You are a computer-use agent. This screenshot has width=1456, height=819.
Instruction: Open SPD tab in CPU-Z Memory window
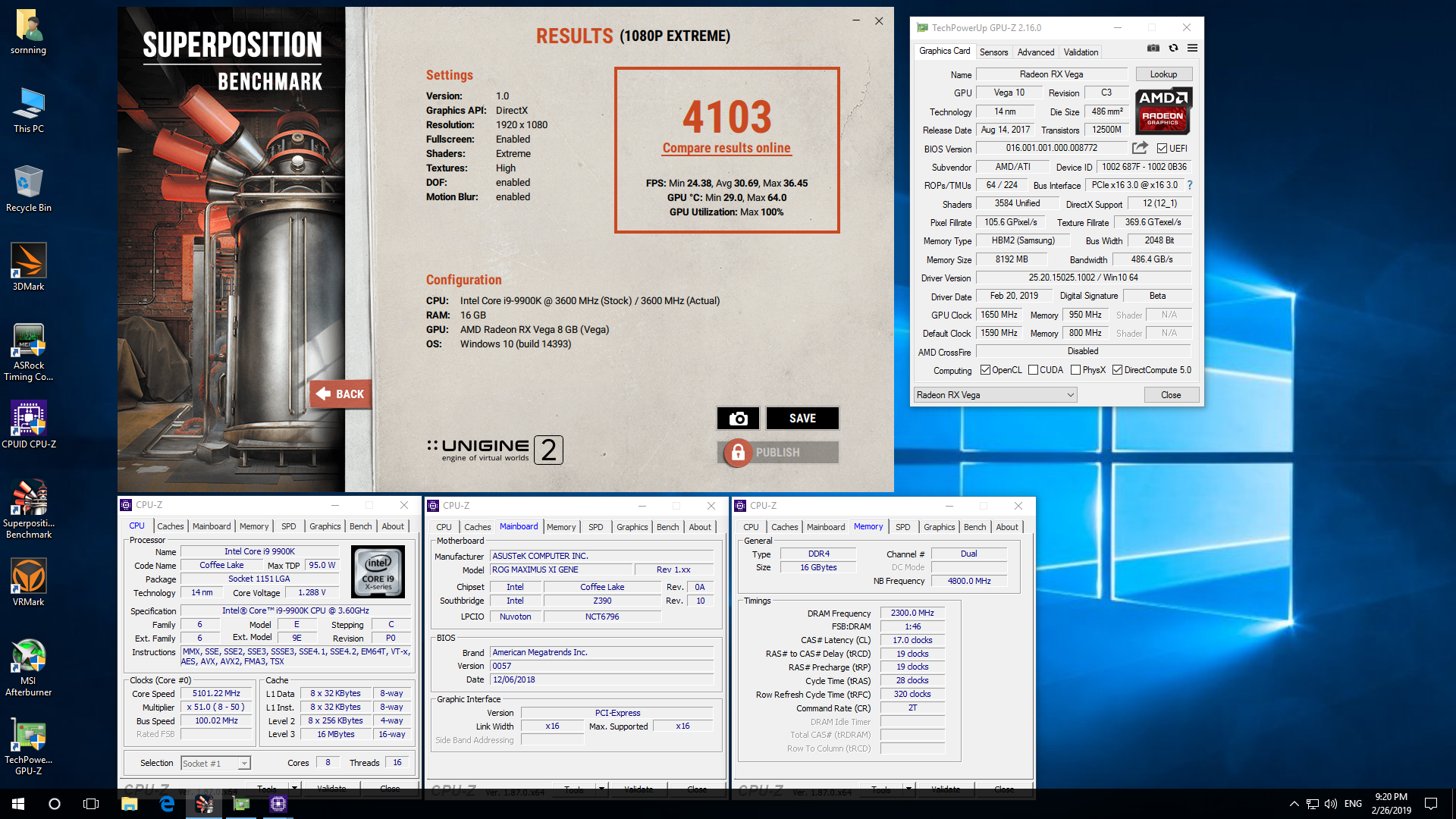click(x=902, y=527)
